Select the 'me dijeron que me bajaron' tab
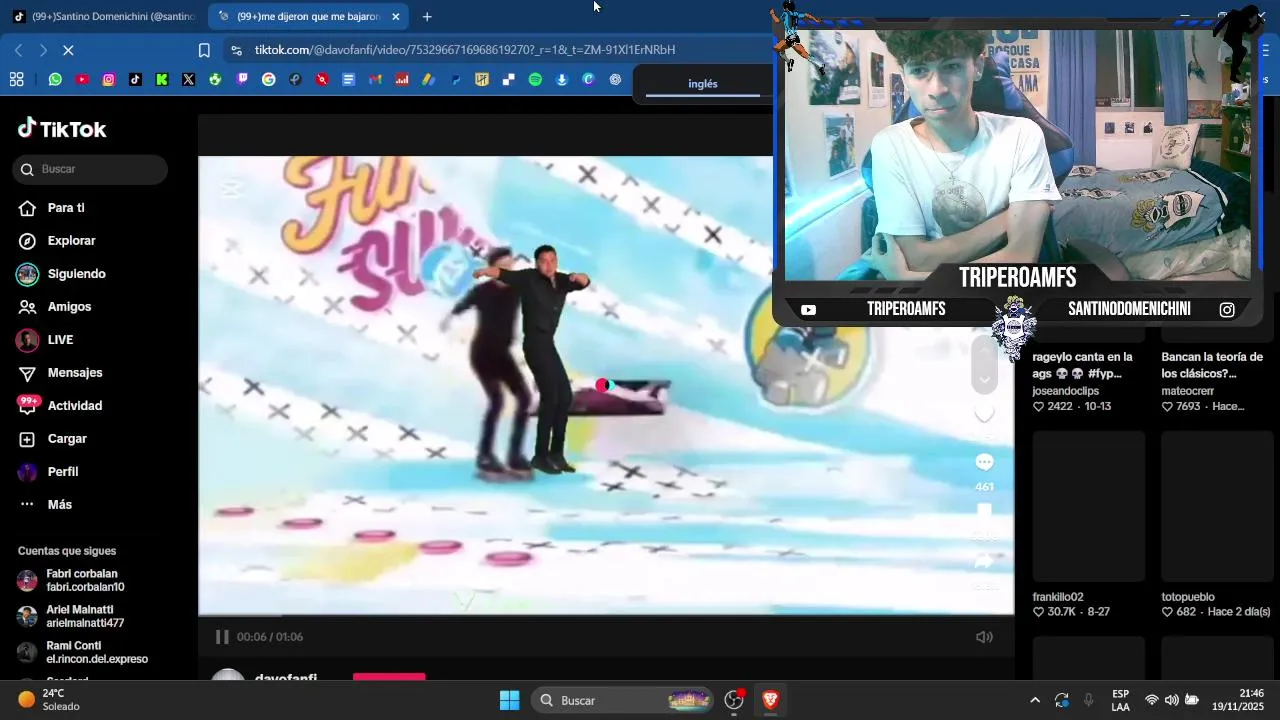Viewport: 1280px width, 720px height. pos(308,17)
